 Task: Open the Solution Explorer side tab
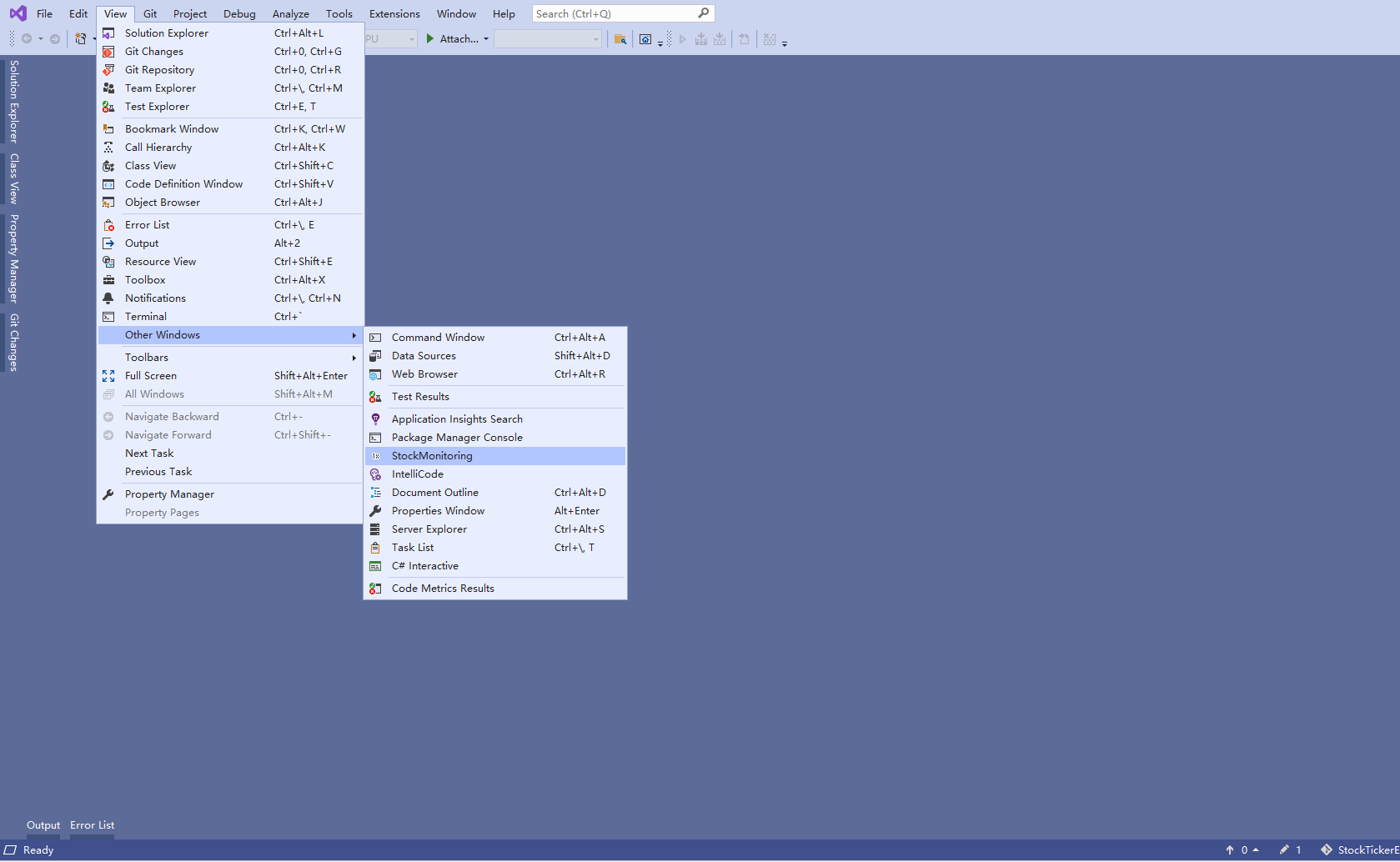[13, 102]
